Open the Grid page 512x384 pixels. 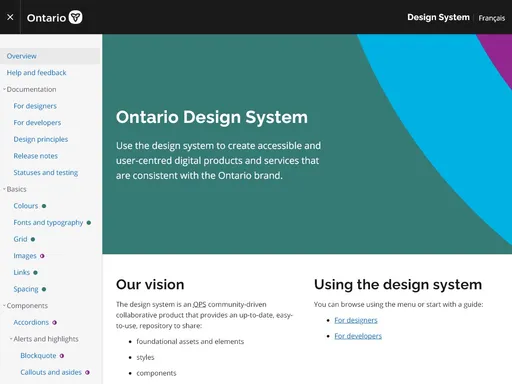pos(20,239)
